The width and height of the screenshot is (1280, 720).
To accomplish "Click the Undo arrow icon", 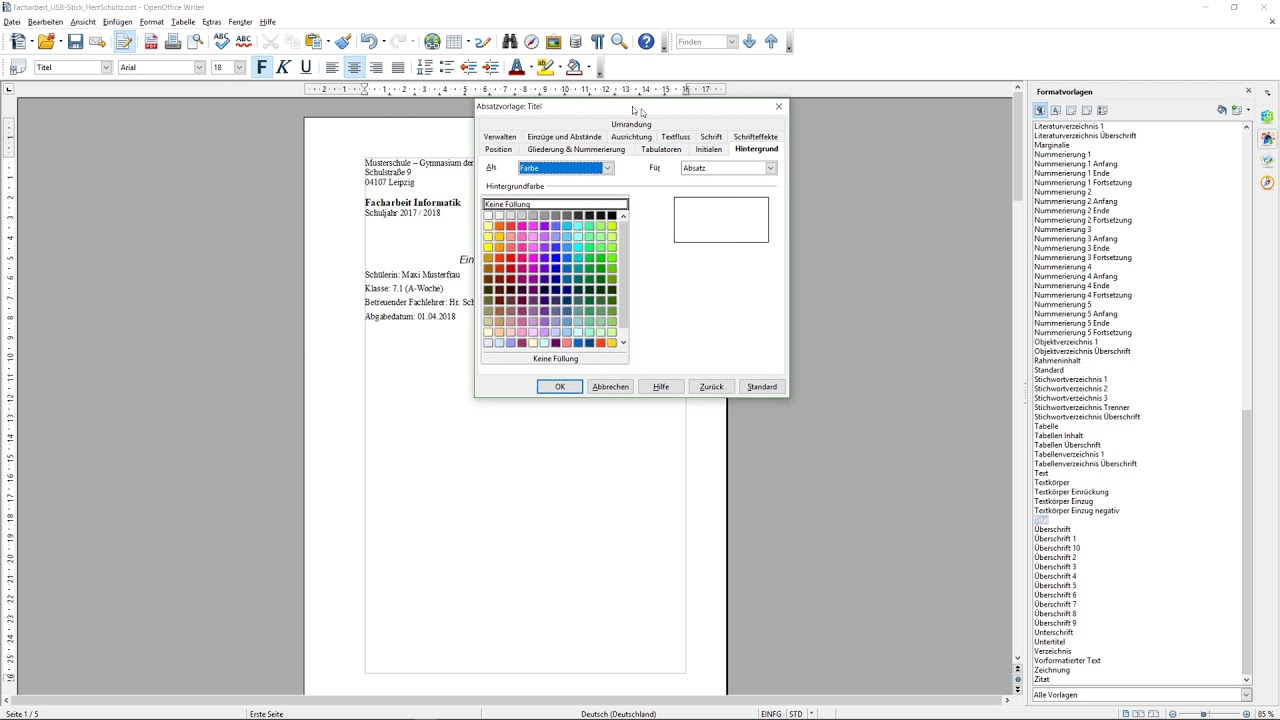I will pos(368,42).
